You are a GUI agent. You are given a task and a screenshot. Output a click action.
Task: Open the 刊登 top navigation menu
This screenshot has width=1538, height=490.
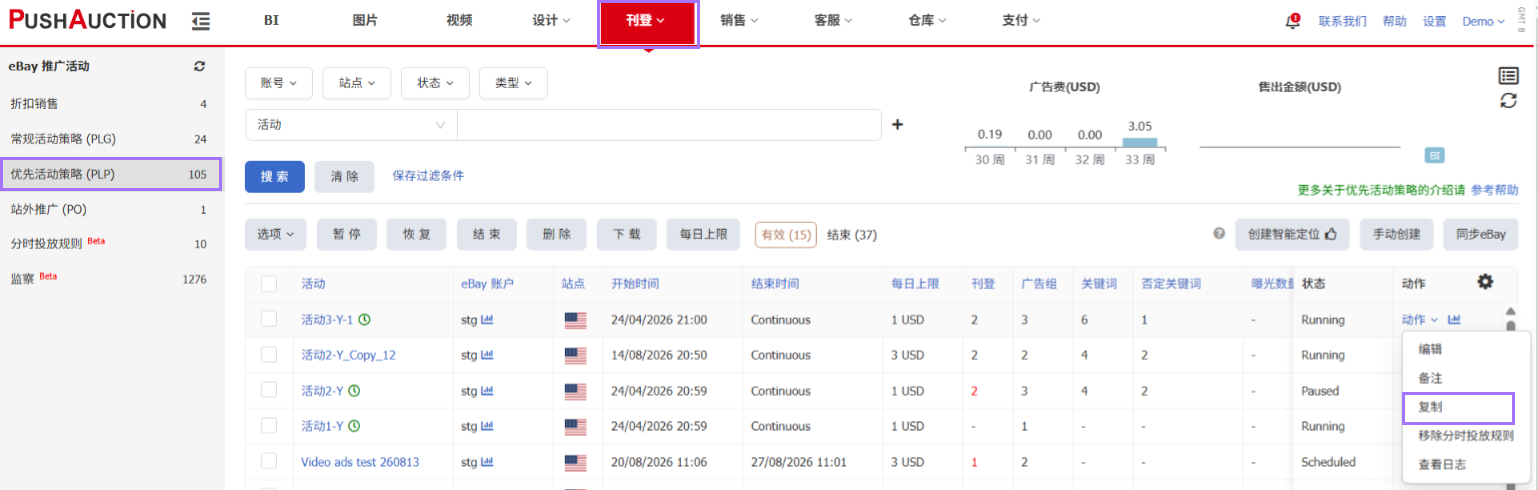(x=646, y=22)
